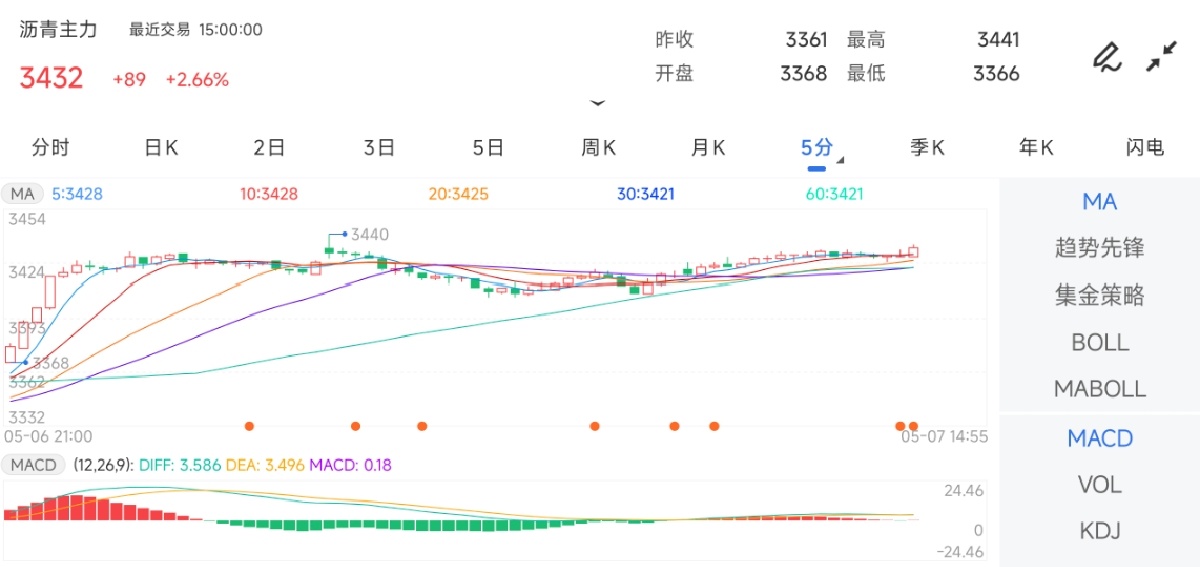Open the 5分 period dropdown triangle
This screenshot has height=567, width=1200.
[x=841, y=160]
